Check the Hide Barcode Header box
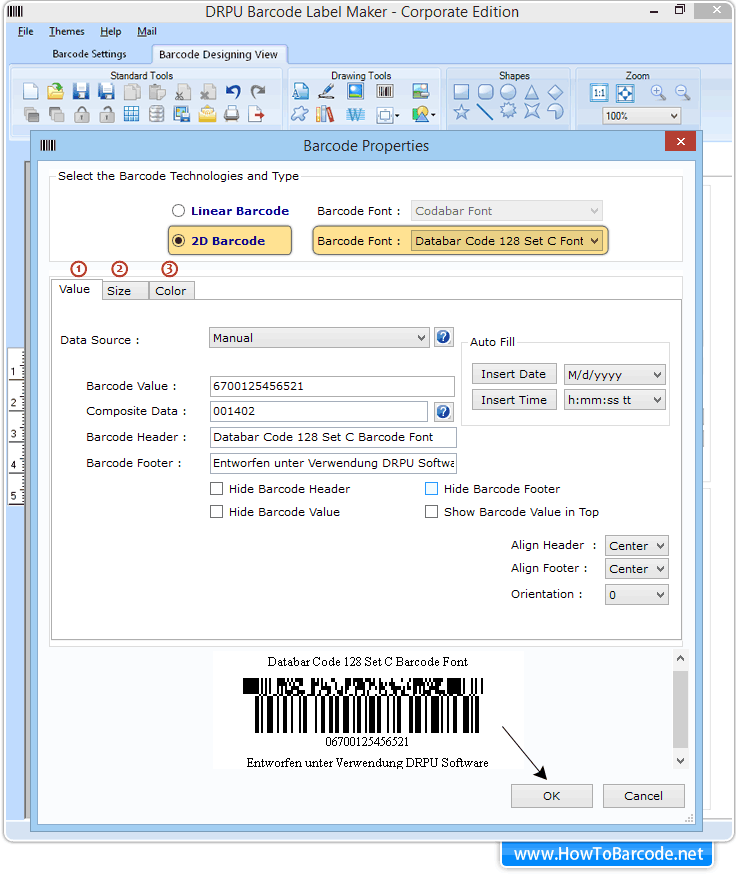 coord(217,489)
